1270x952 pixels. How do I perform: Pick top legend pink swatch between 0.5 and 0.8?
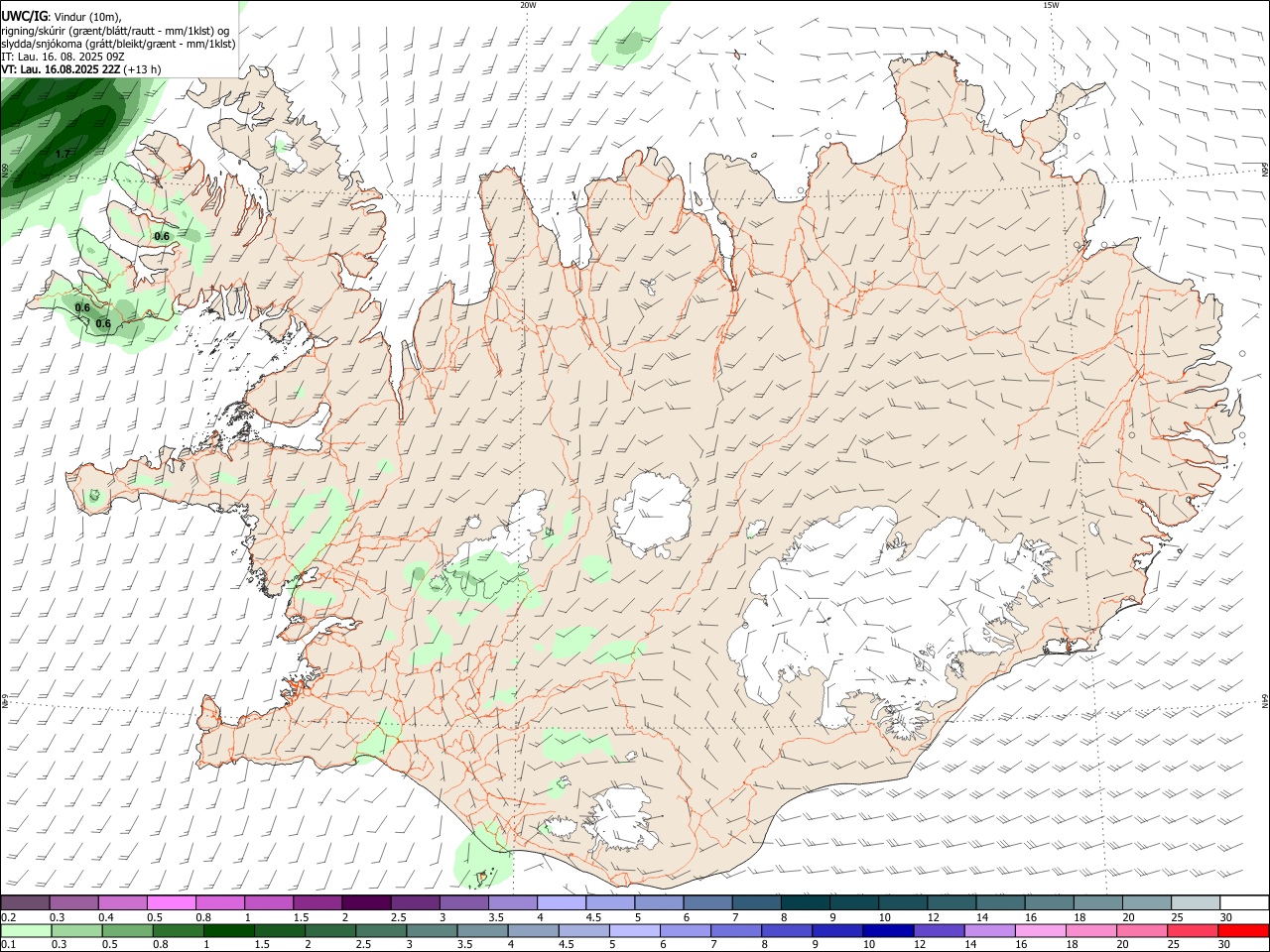click(x=171, y=902)
